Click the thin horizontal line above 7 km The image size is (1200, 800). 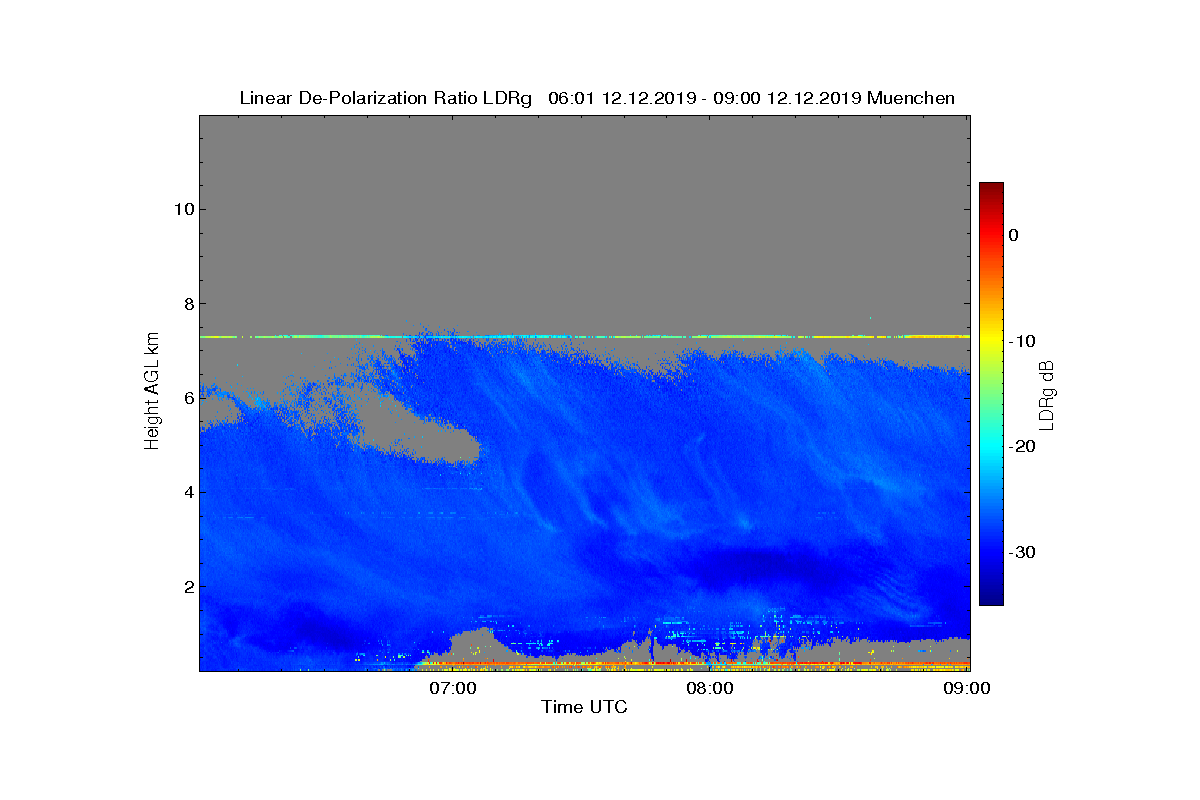pyautogui.click(x=584, y=337)
